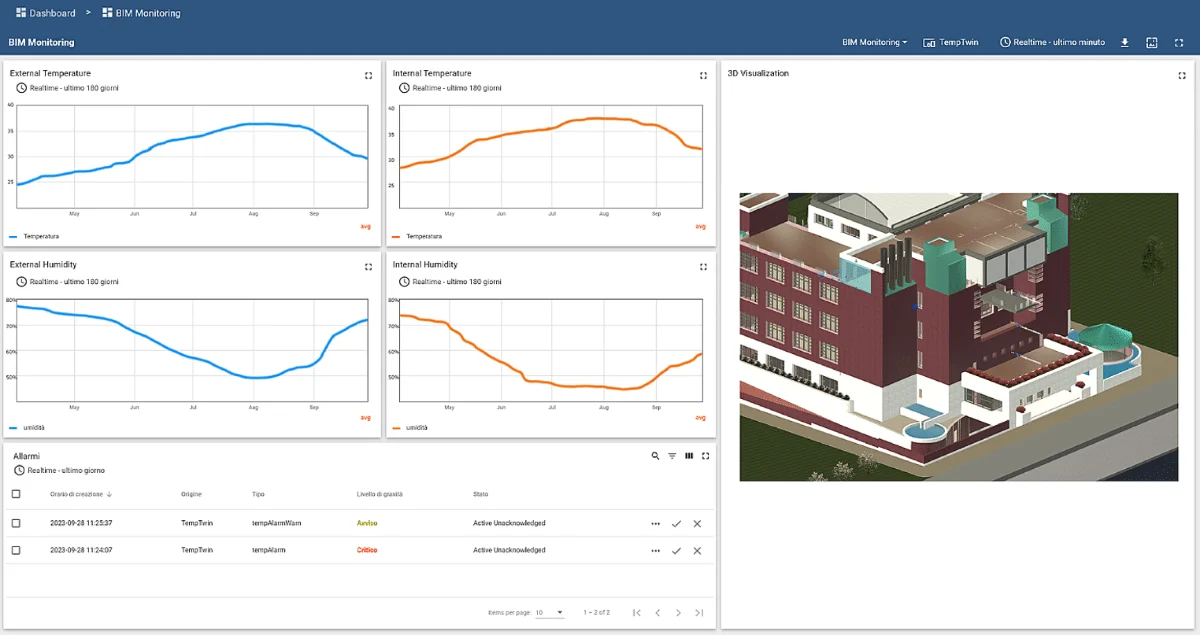Open search in Allarmi table

[656, 456]
